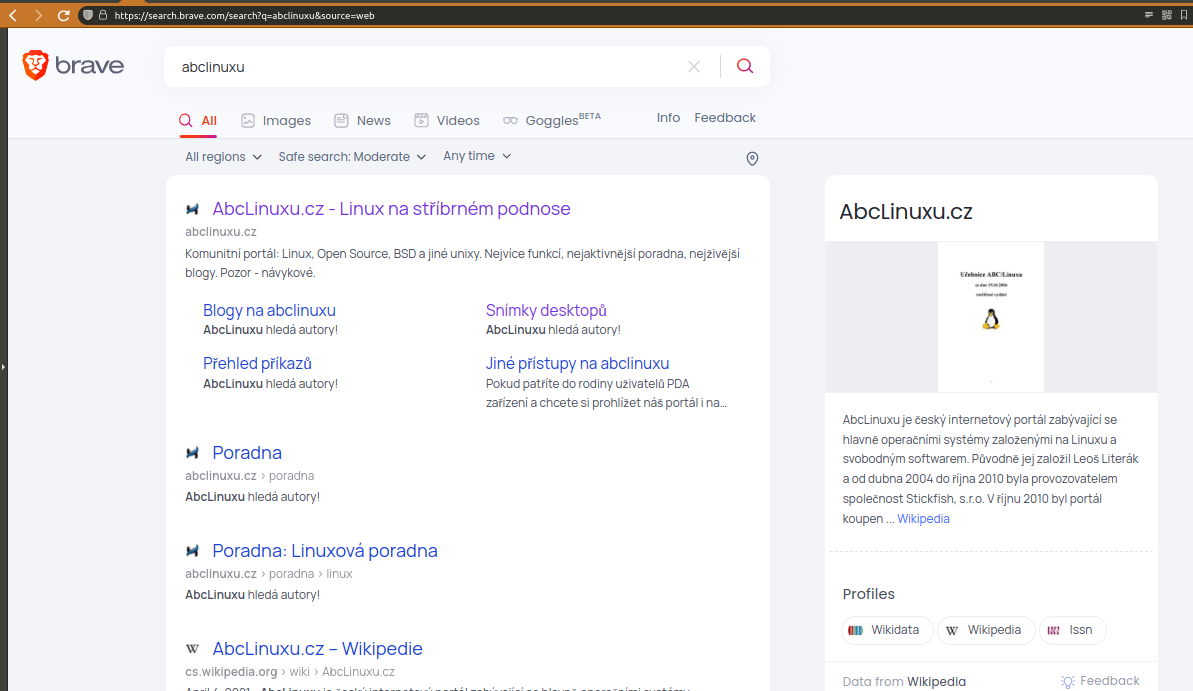Click Wikipedia W favicon beside Wikipedie result
Screen dimensions: 1193x691
(192, 649)
